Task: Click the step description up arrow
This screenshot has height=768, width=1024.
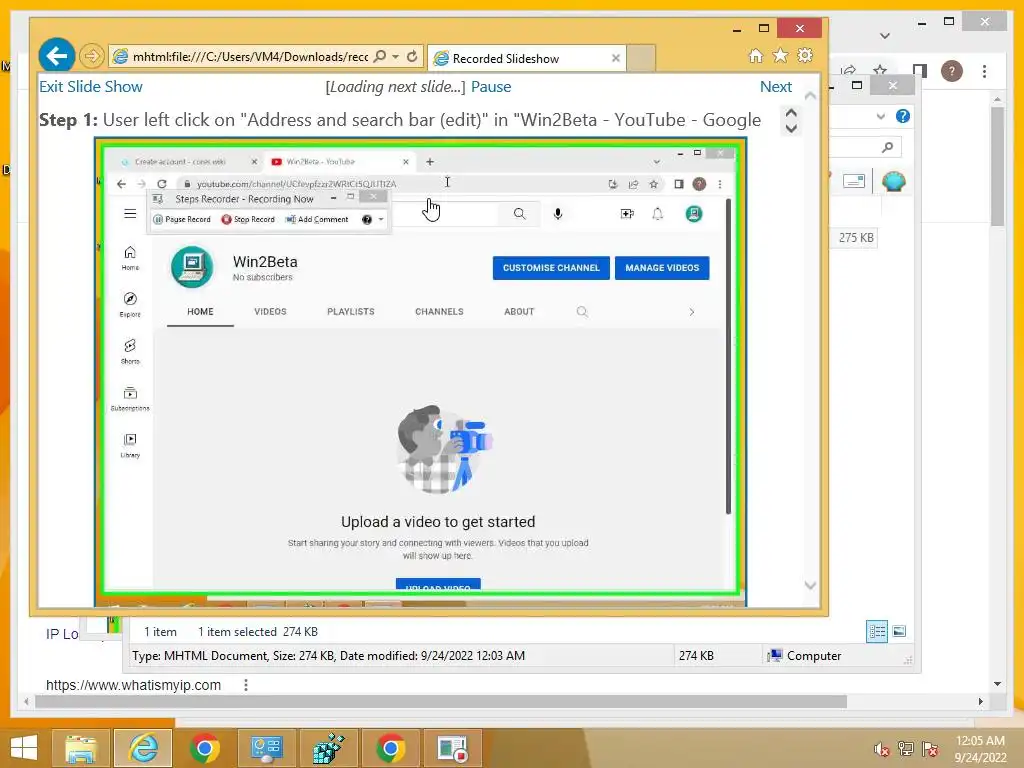Action: pos(791,113)
